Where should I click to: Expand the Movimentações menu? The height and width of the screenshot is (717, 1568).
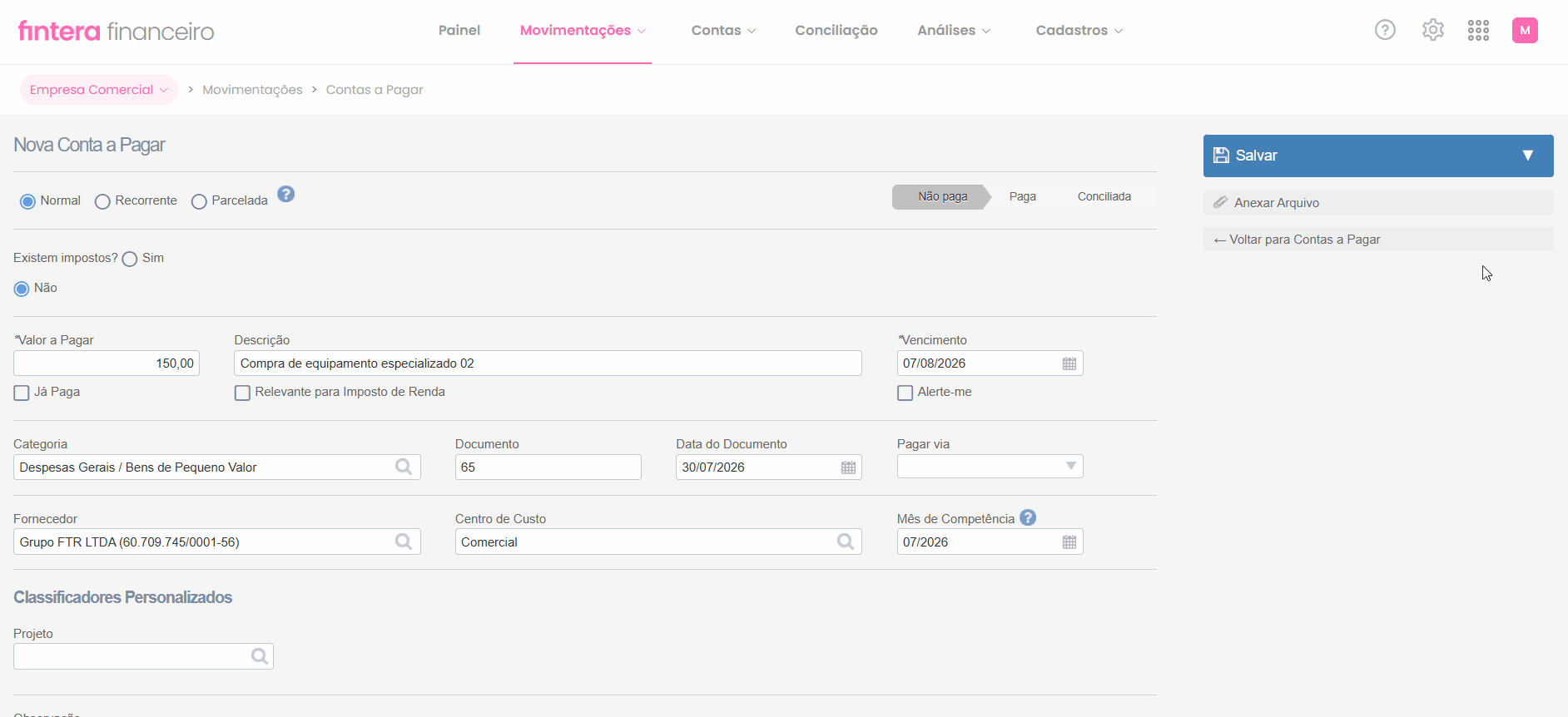(x=583, y=31)
